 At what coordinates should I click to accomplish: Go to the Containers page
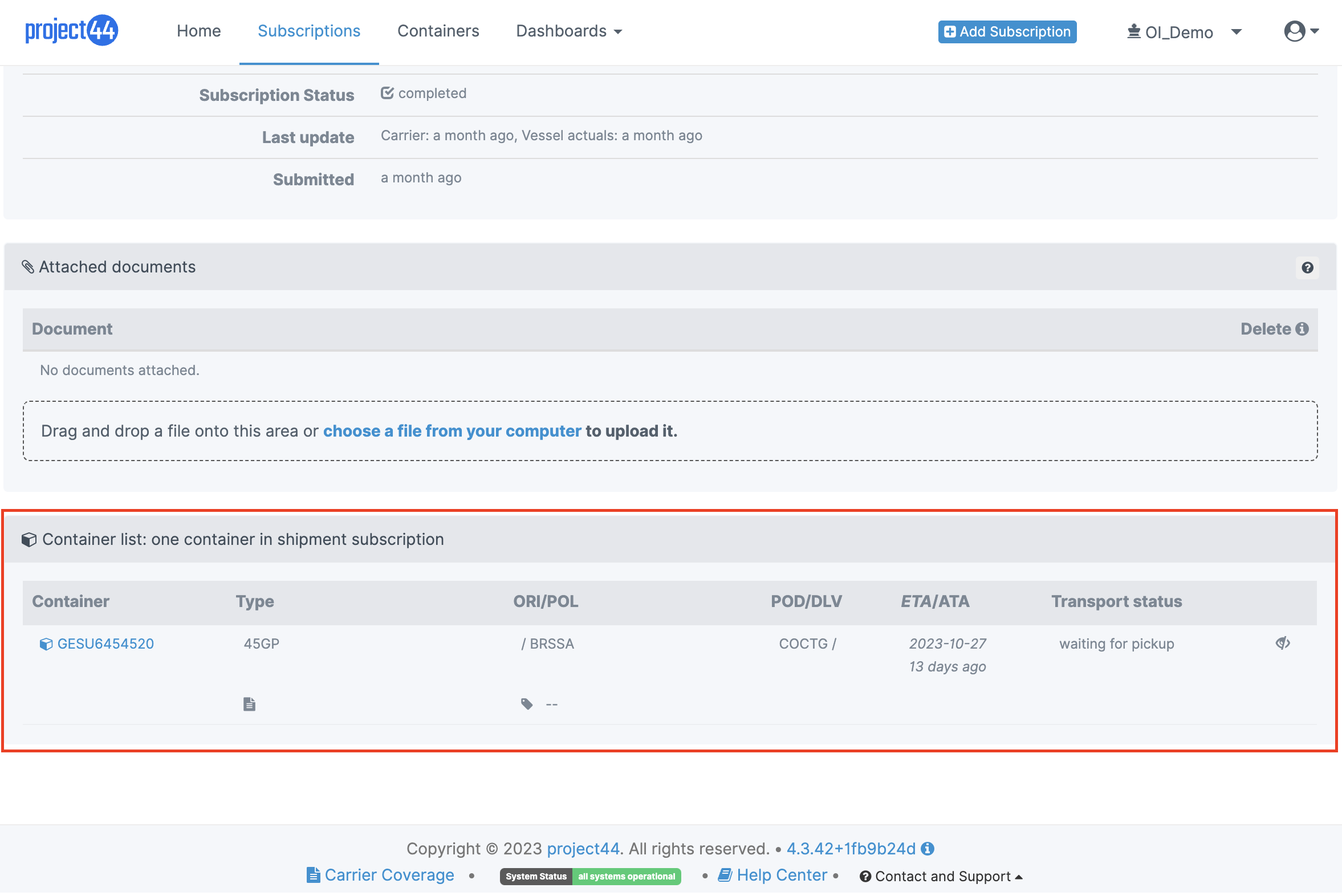coord(438,31)
